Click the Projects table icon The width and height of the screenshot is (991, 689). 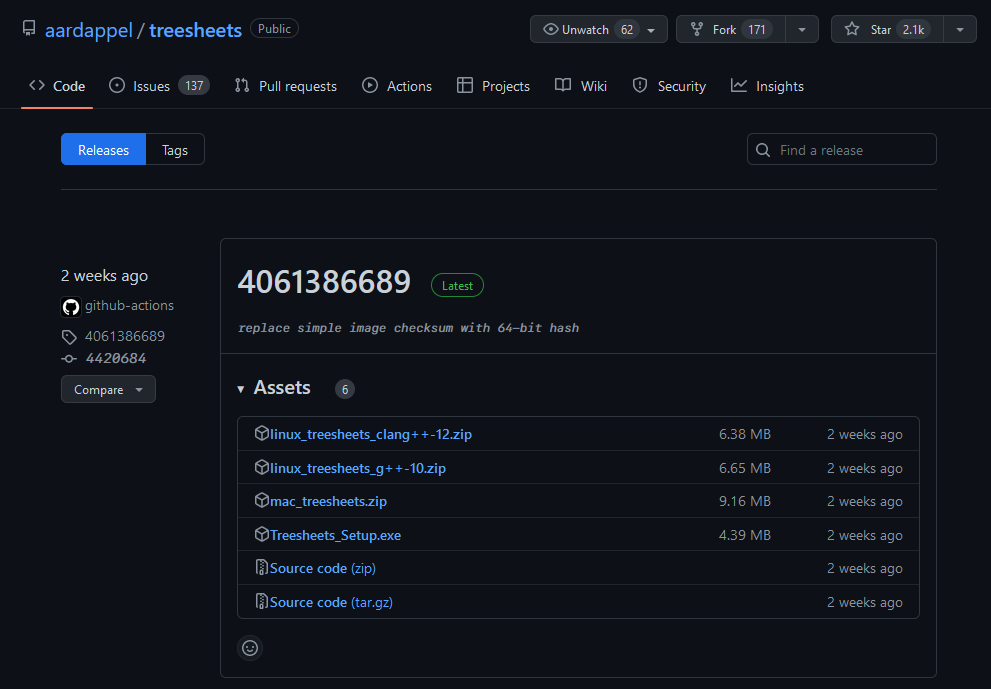[465, 85]
